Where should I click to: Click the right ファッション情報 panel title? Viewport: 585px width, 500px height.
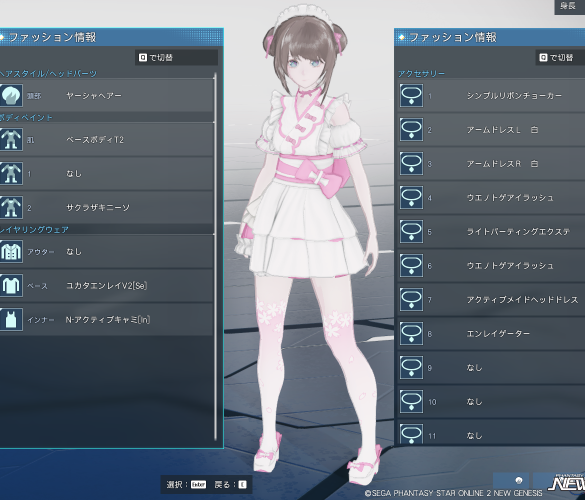[453, 37]
